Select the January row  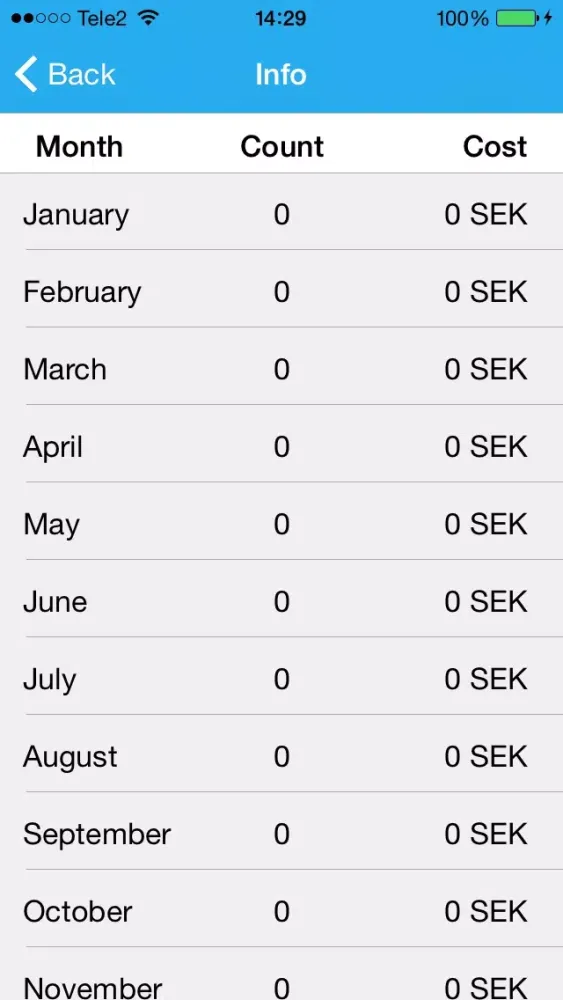[281, 211]
